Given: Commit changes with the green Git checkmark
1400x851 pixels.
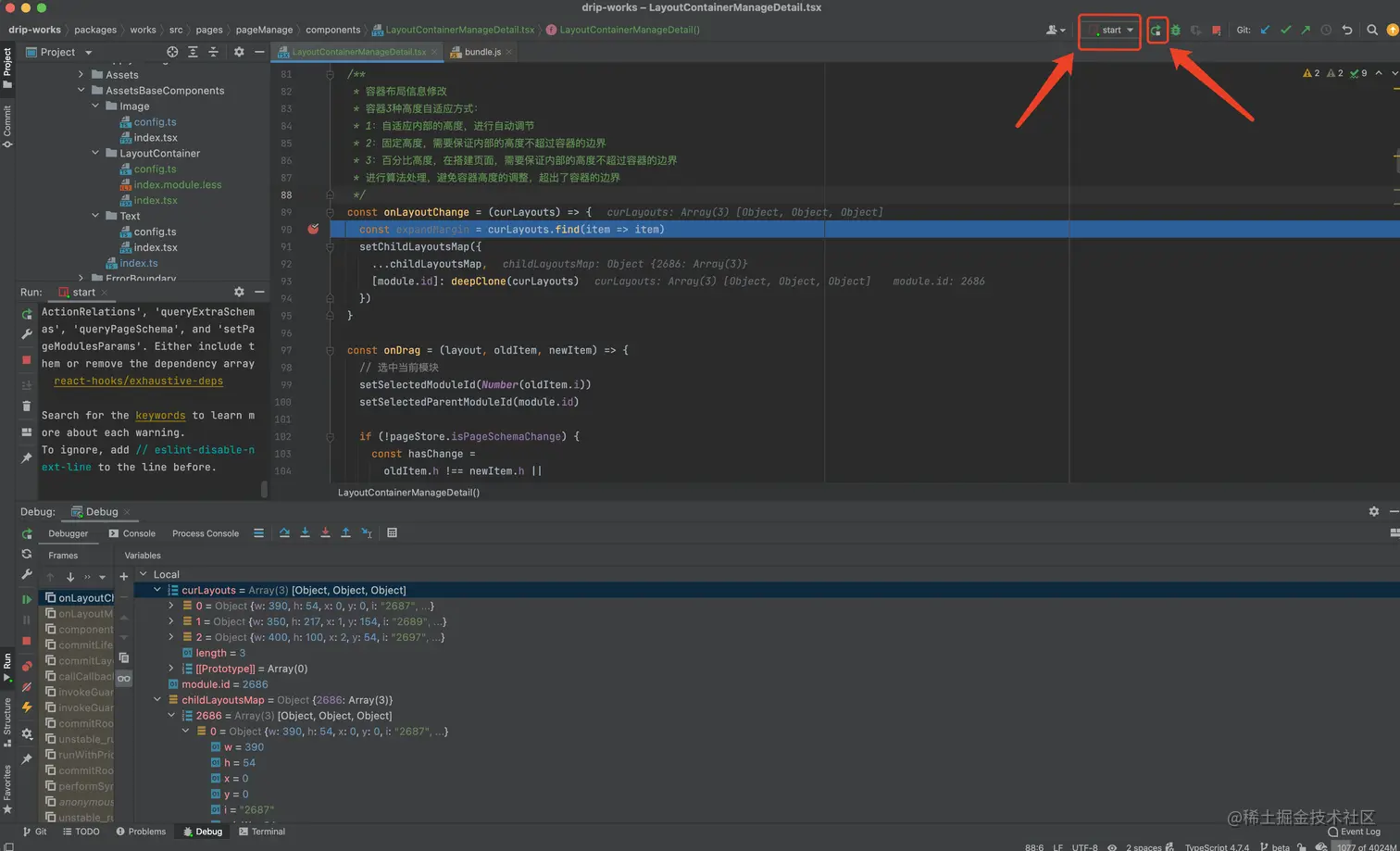Looking at the screenshot, I should (1286, 30).
